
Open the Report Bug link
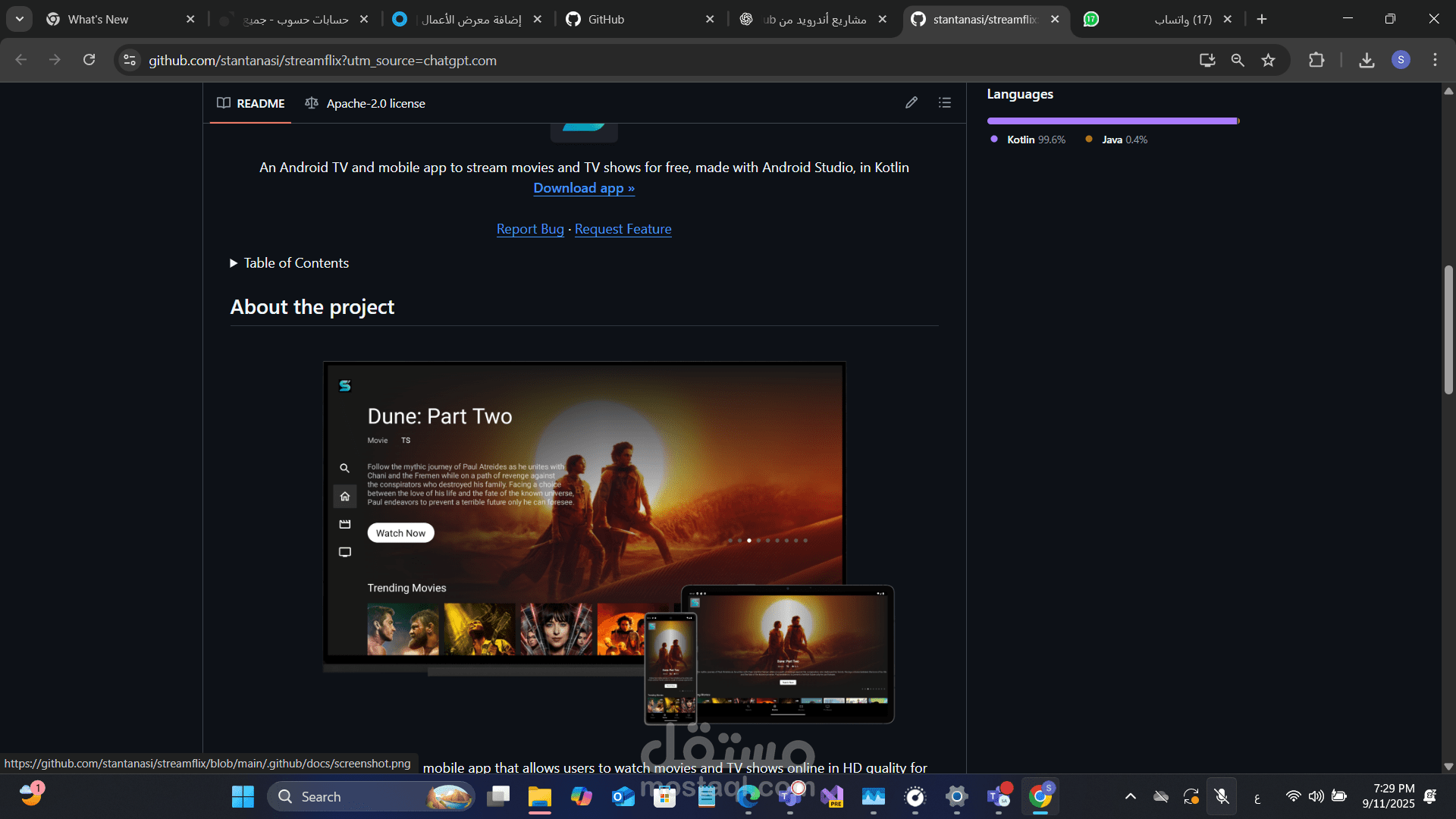tap(530, 229)
